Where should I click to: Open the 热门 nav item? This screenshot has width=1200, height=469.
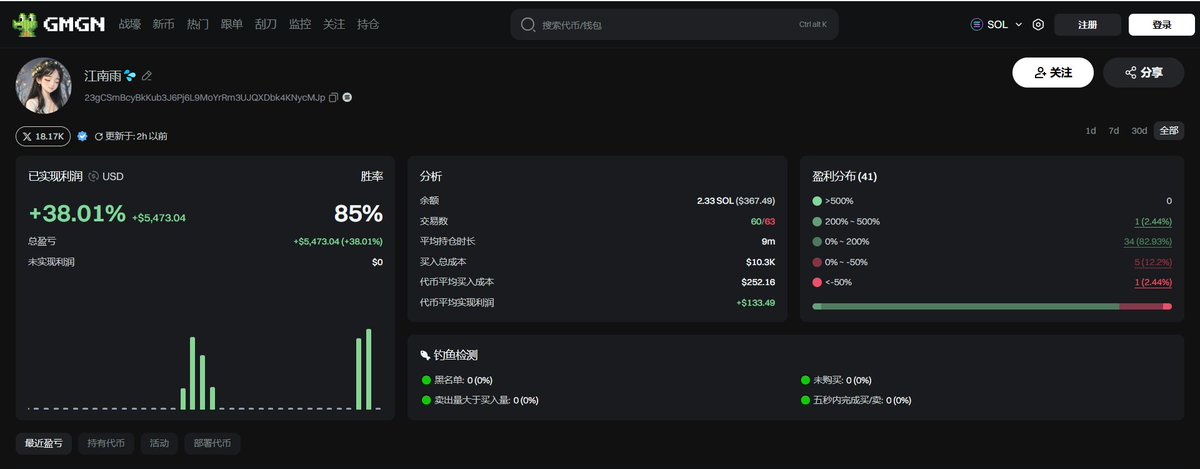coord(198,24)
